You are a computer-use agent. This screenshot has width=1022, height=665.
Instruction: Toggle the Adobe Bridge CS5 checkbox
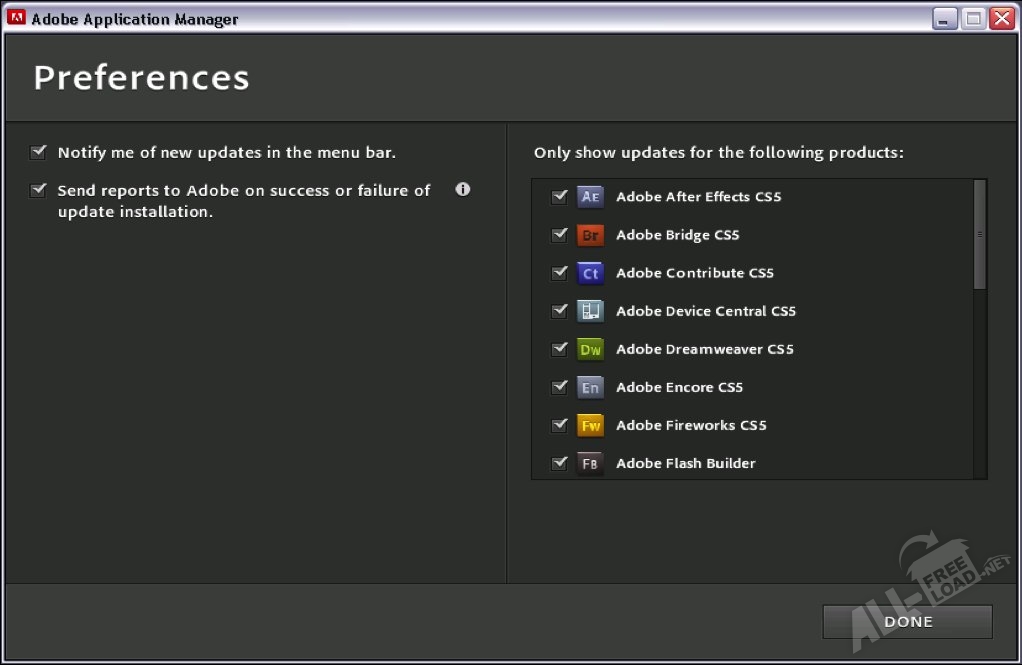pos(559,235)
